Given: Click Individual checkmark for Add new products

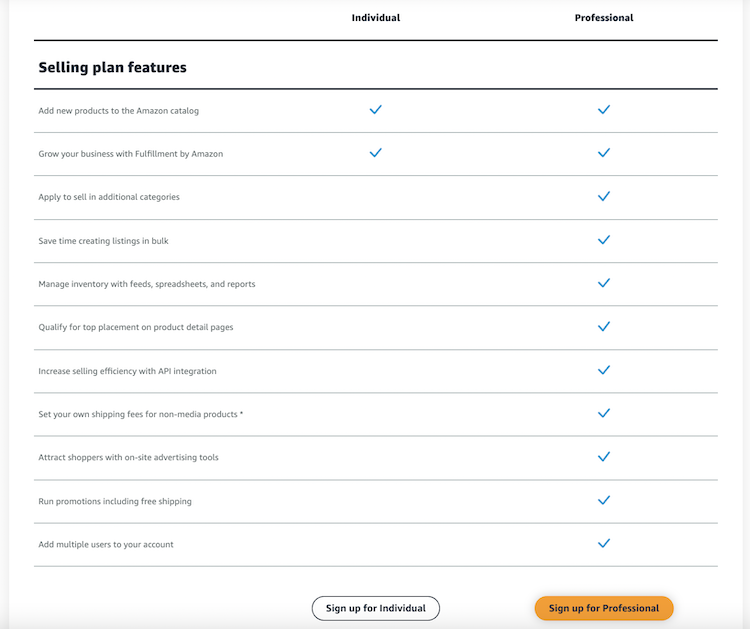Looking at the screenshot, I should (375, 110).
